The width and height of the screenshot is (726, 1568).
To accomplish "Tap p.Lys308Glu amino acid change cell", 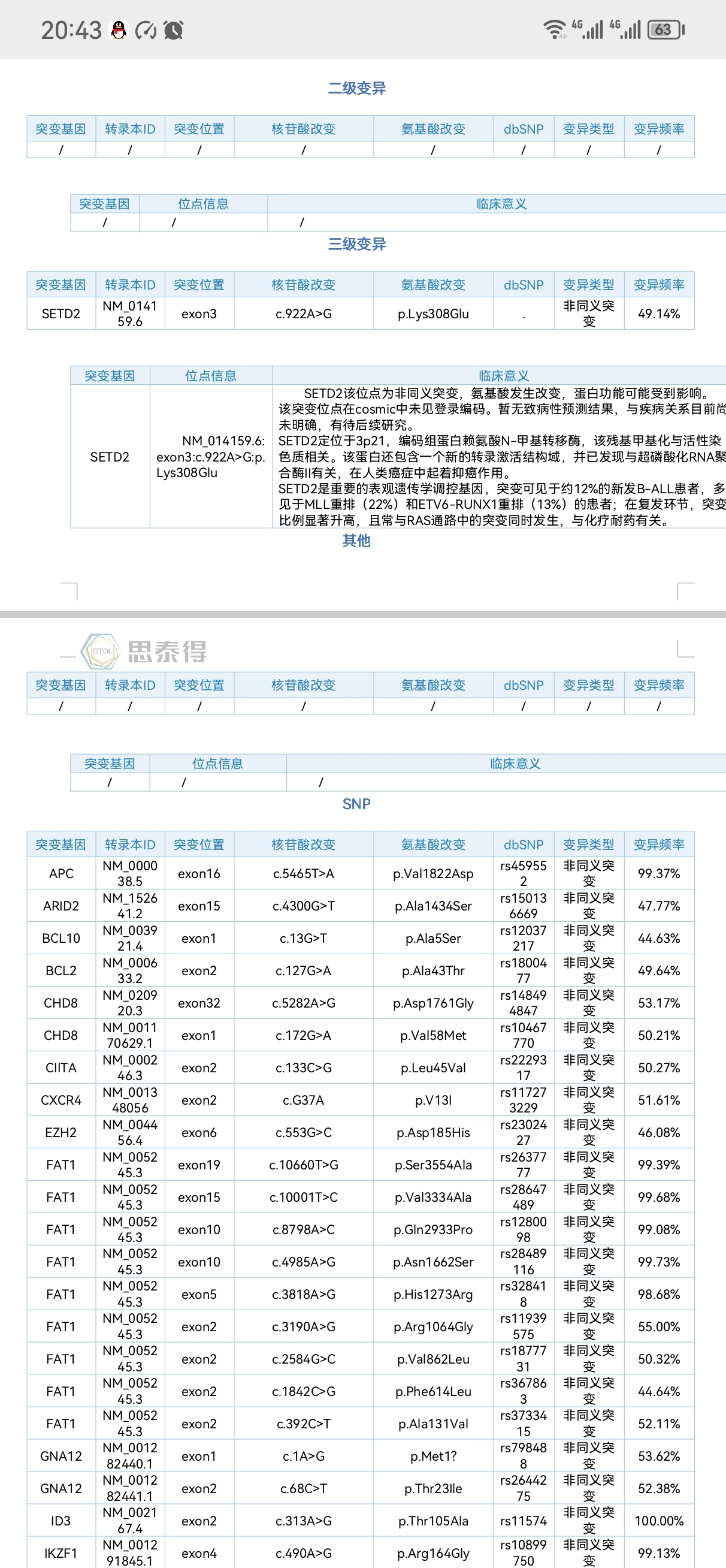I will tap(433, 313).
